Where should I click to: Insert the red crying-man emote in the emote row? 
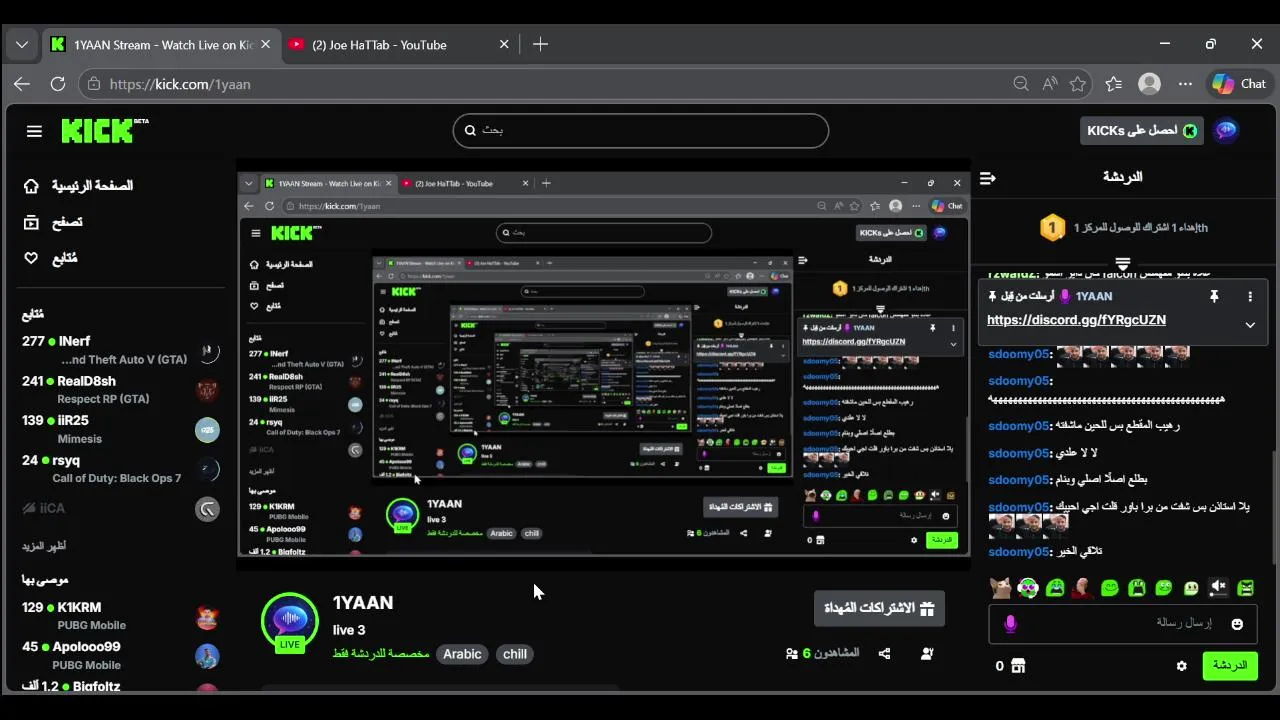[1082, 588]
